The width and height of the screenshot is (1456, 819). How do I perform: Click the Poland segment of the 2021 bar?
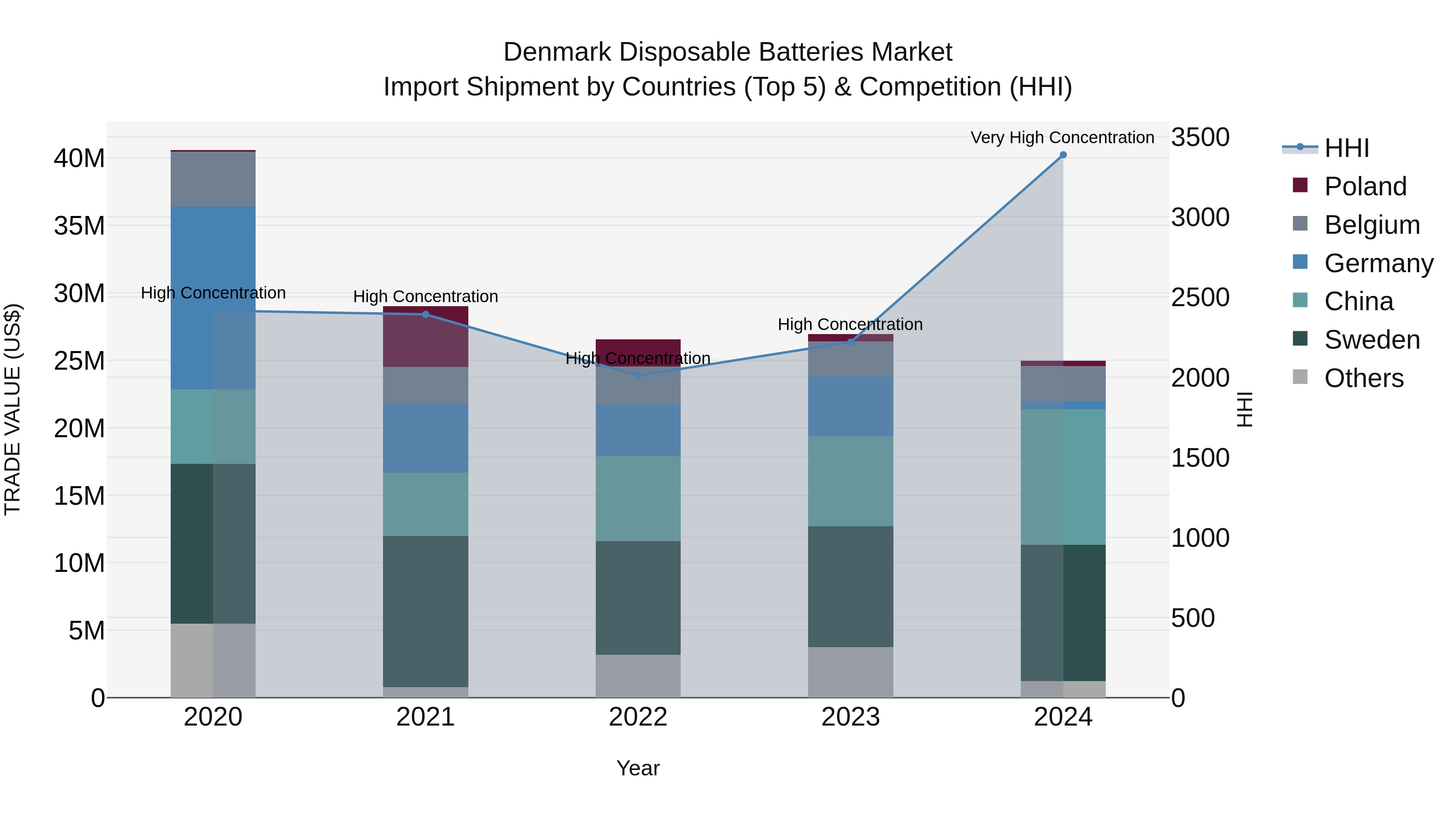(425, 337)
